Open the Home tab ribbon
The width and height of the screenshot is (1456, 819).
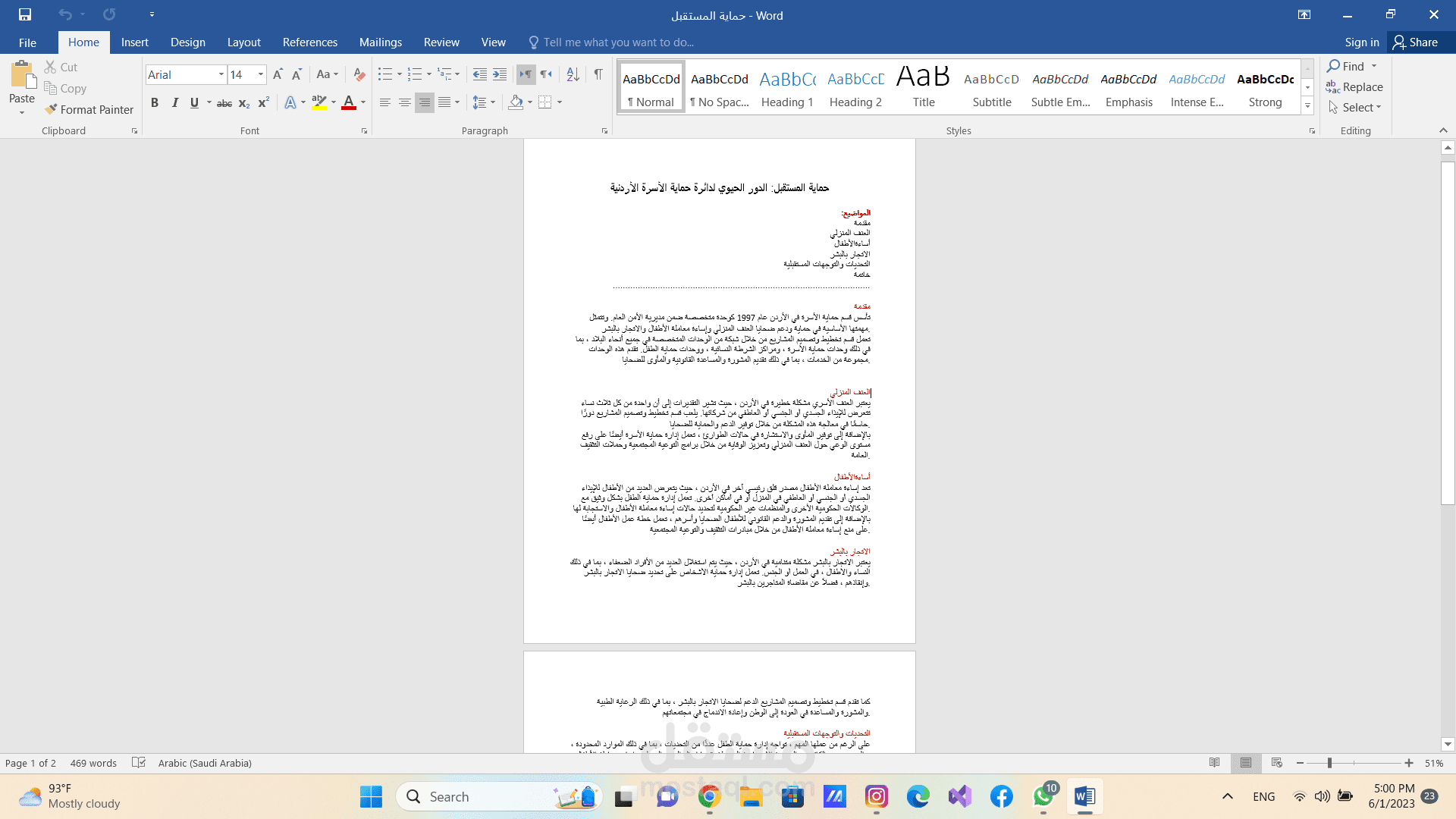pos(84,42)
